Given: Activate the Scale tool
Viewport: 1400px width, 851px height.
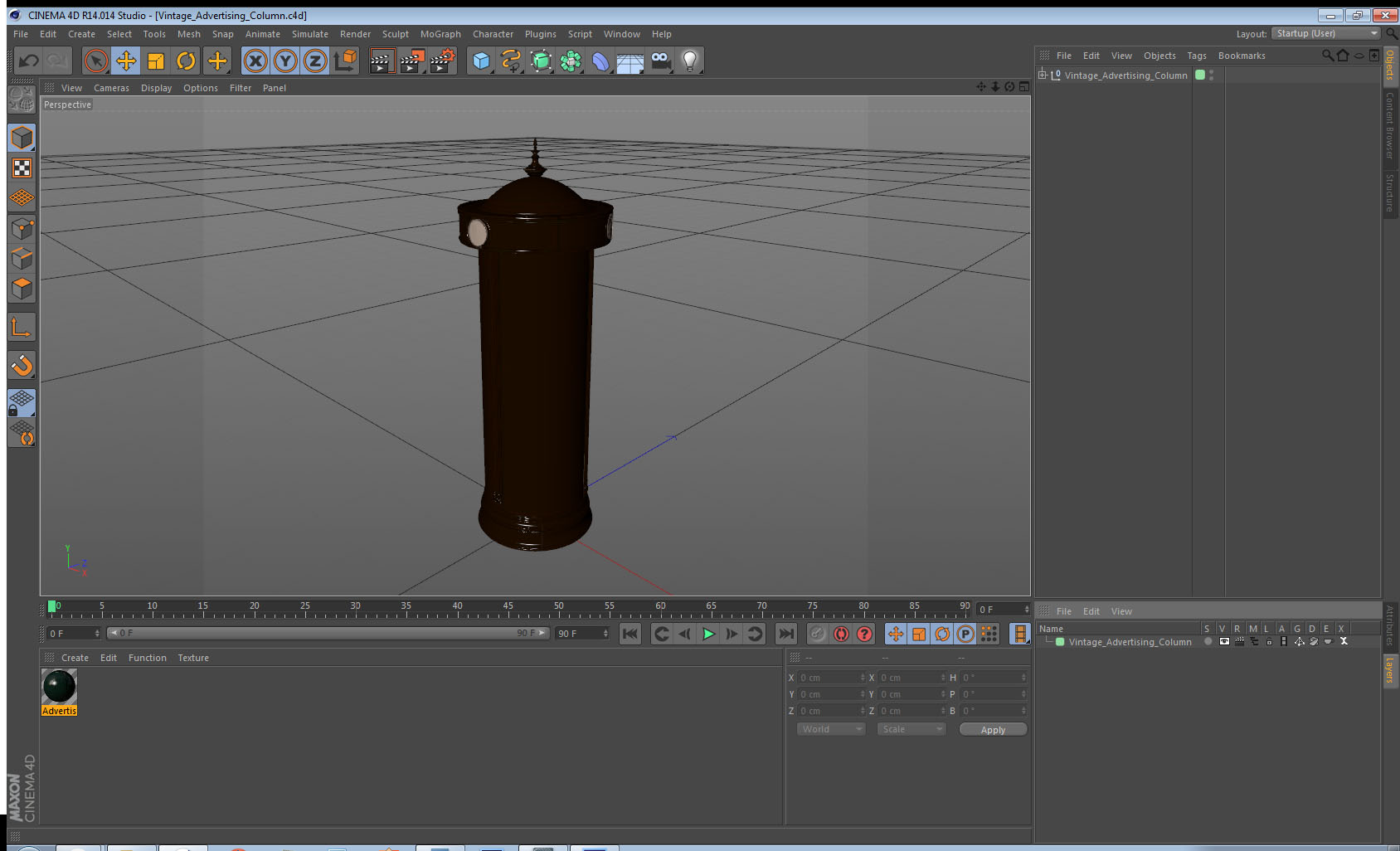Looking at the screenshot, I should tap(156, 61).
